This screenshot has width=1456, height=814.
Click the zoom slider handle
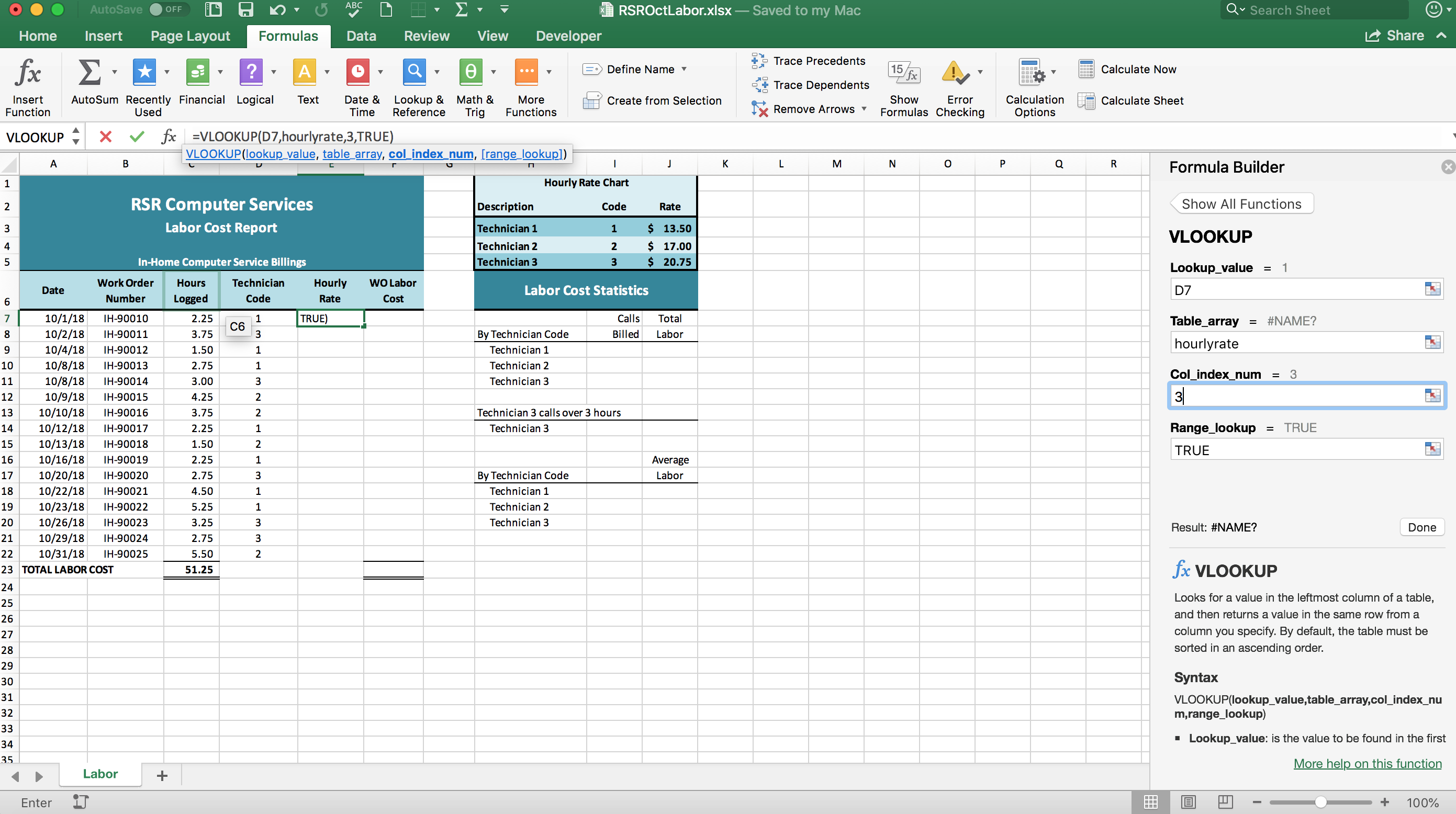tap(1320, 802)
